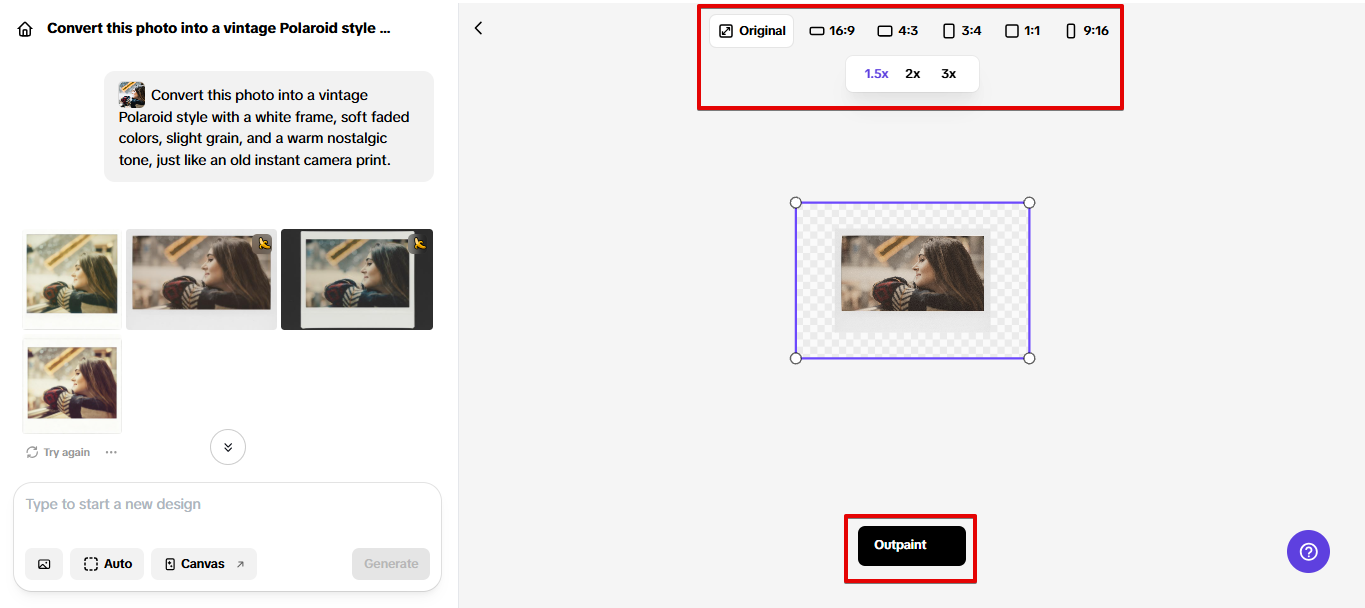Choose the 1.5x expansion scale

click(x=876, y=74)
